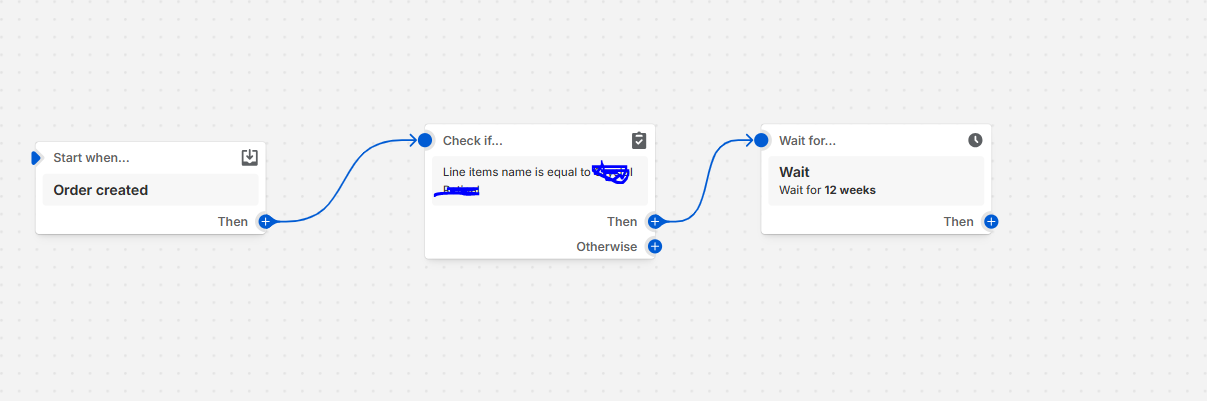The image size is (1207, 401).
Task: Click Then label on Start when step
Action: (x=233, y=221)
